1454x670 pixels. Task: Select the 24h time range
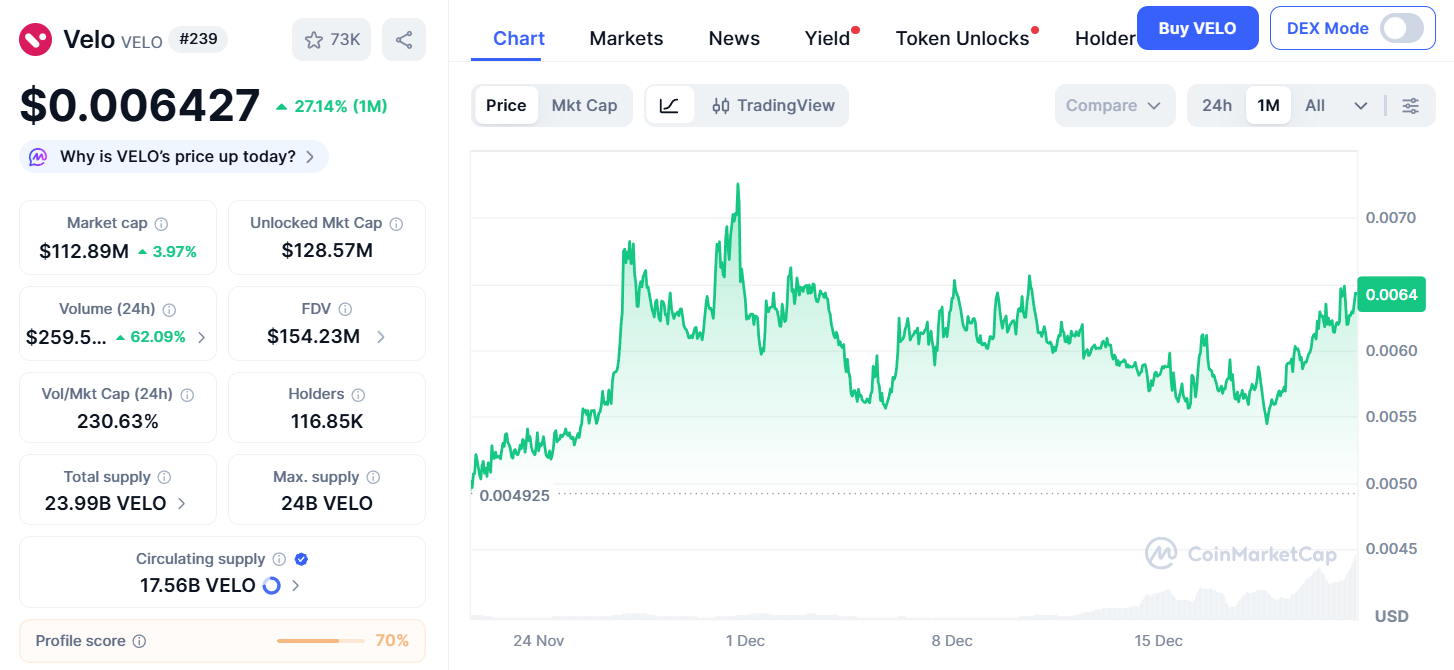point(1217,106)
